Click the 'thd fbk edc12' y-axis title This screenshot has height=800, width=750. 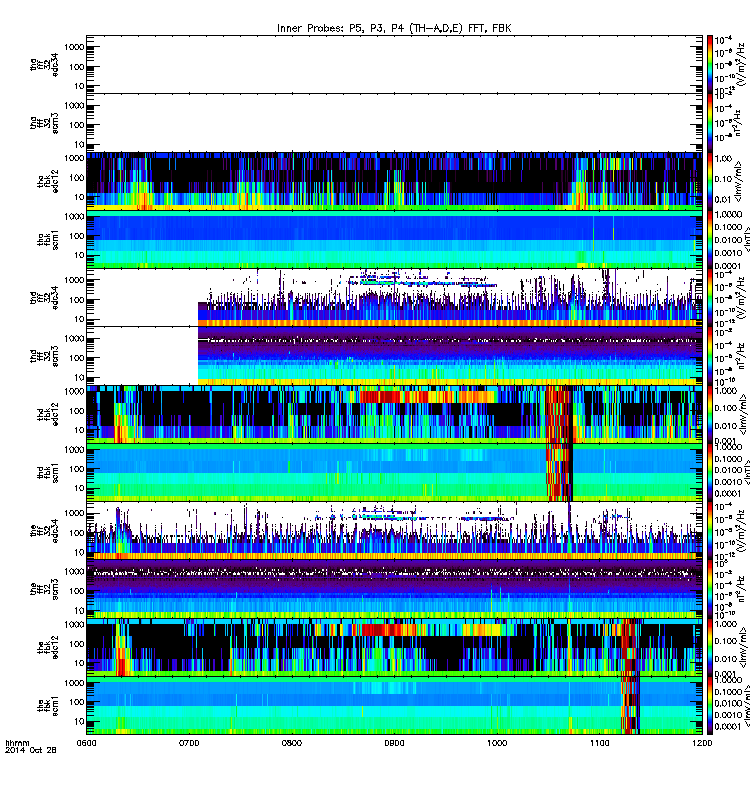coord(48,414)
